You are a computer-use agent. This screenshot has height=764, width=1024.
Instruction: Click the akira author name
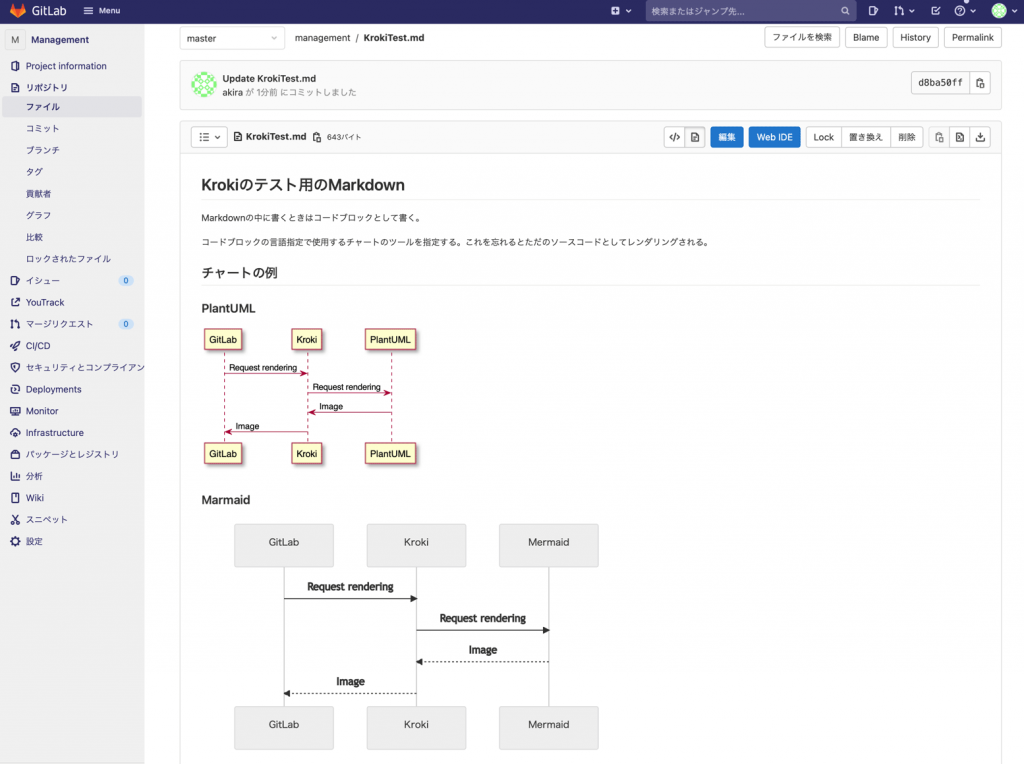pyautogui.click(x=232, y=93)
